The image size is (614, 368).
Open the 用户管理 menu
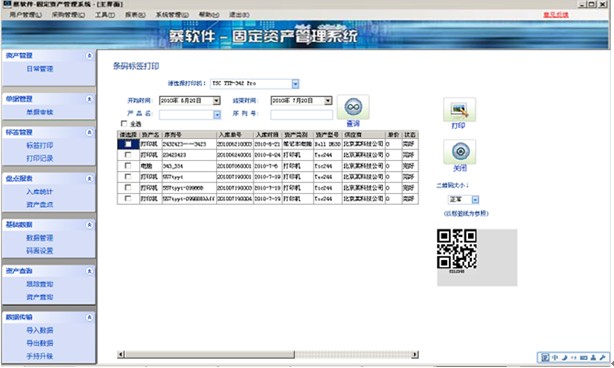25,15
